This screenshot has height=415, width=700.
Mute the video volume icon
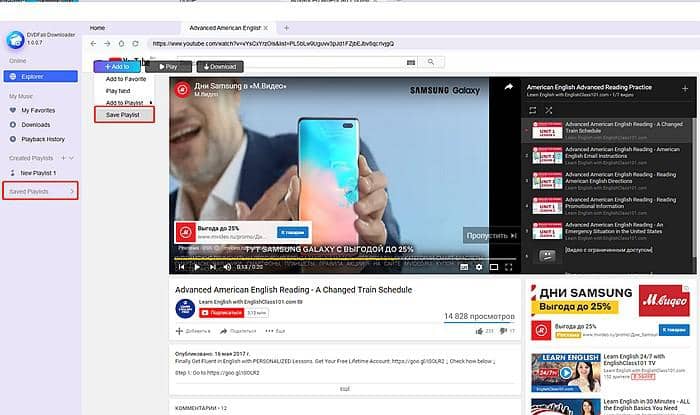tap(227, 267)
